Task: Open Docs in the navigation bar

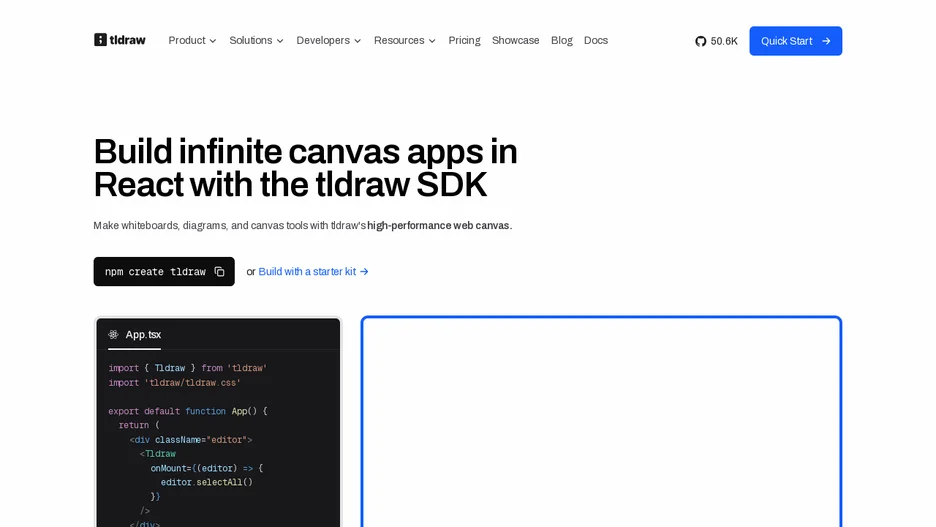Action: [x=596, y=41]
